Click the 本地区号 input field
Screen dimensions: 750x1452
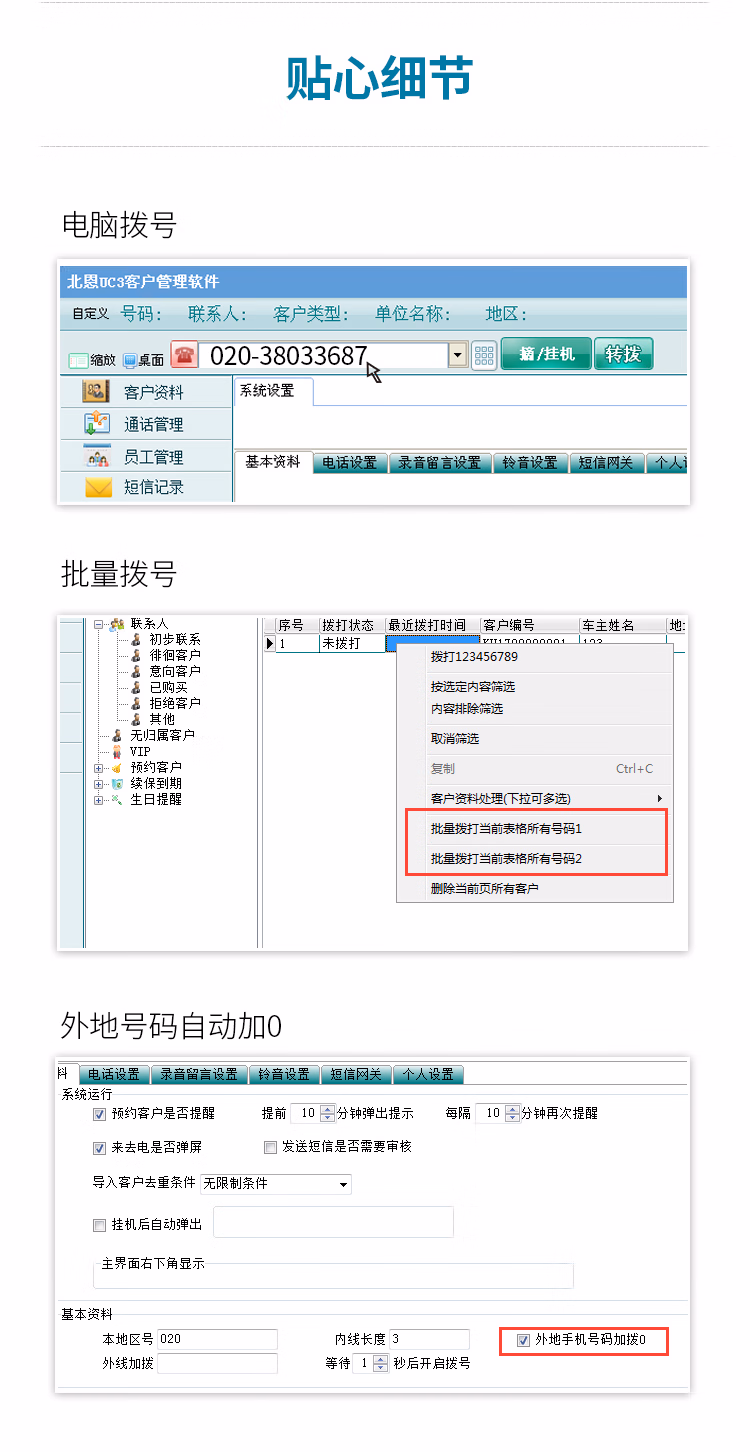(217, 1340)
